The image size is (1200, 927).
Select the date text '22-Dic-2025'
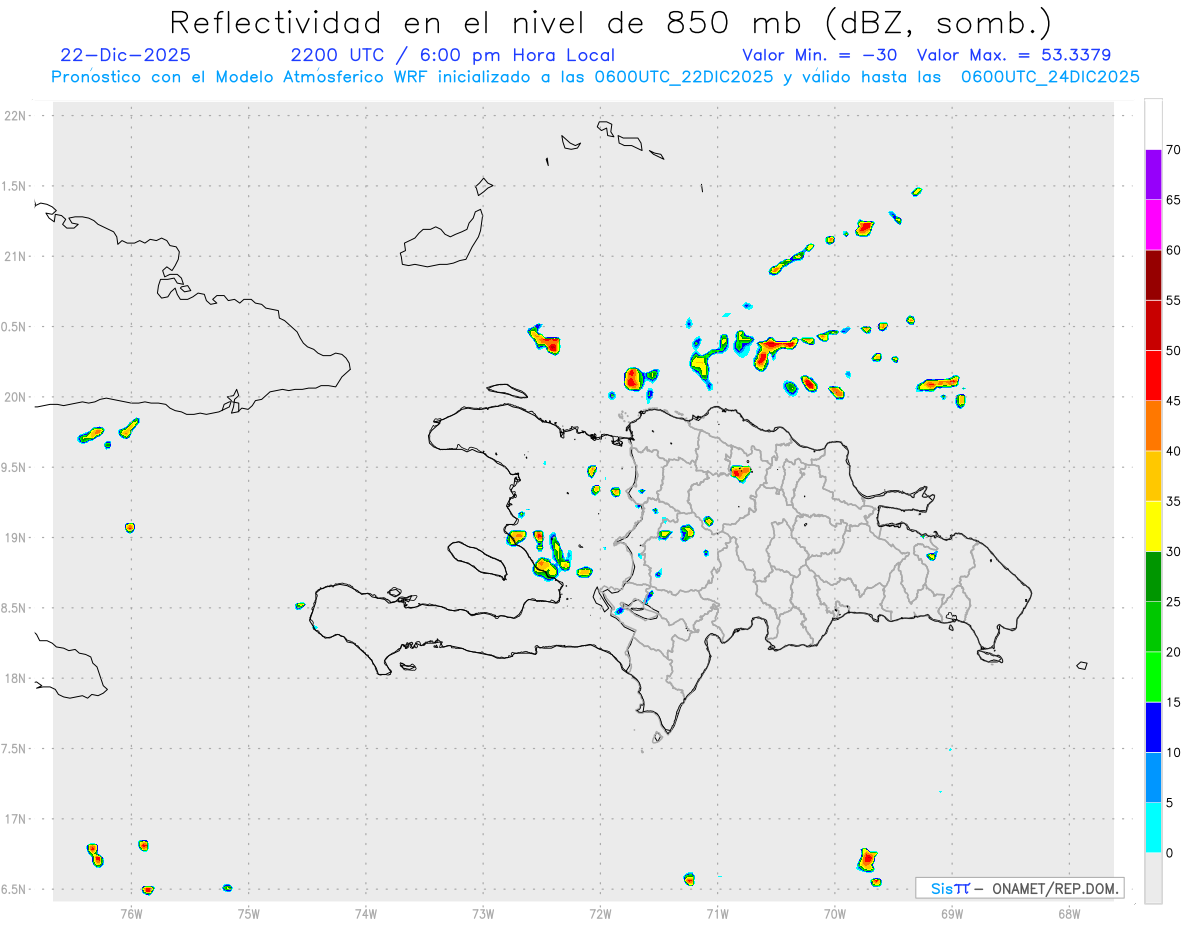(x=126, y=55)
